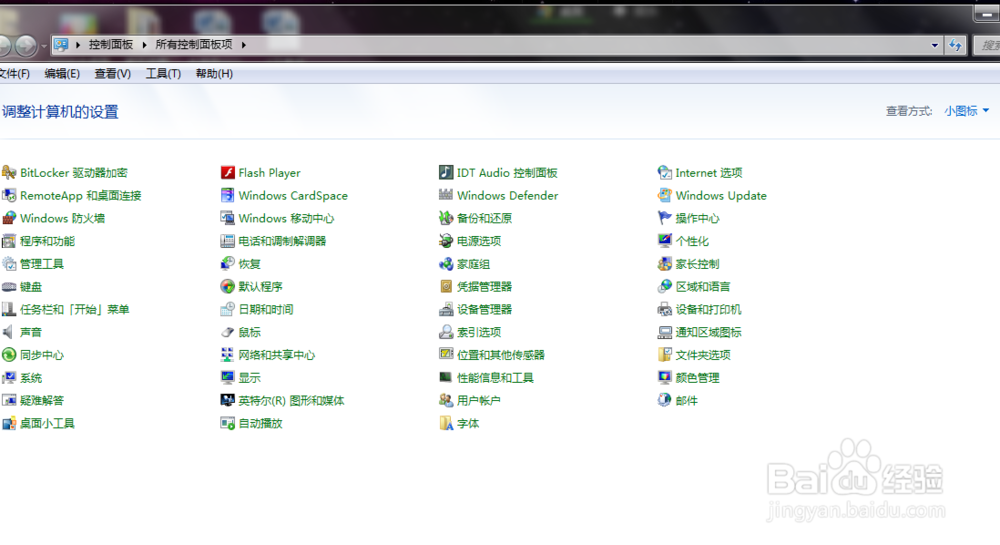Click the Flash Player icon
1000x545 pixels.
tap(228, 173)
